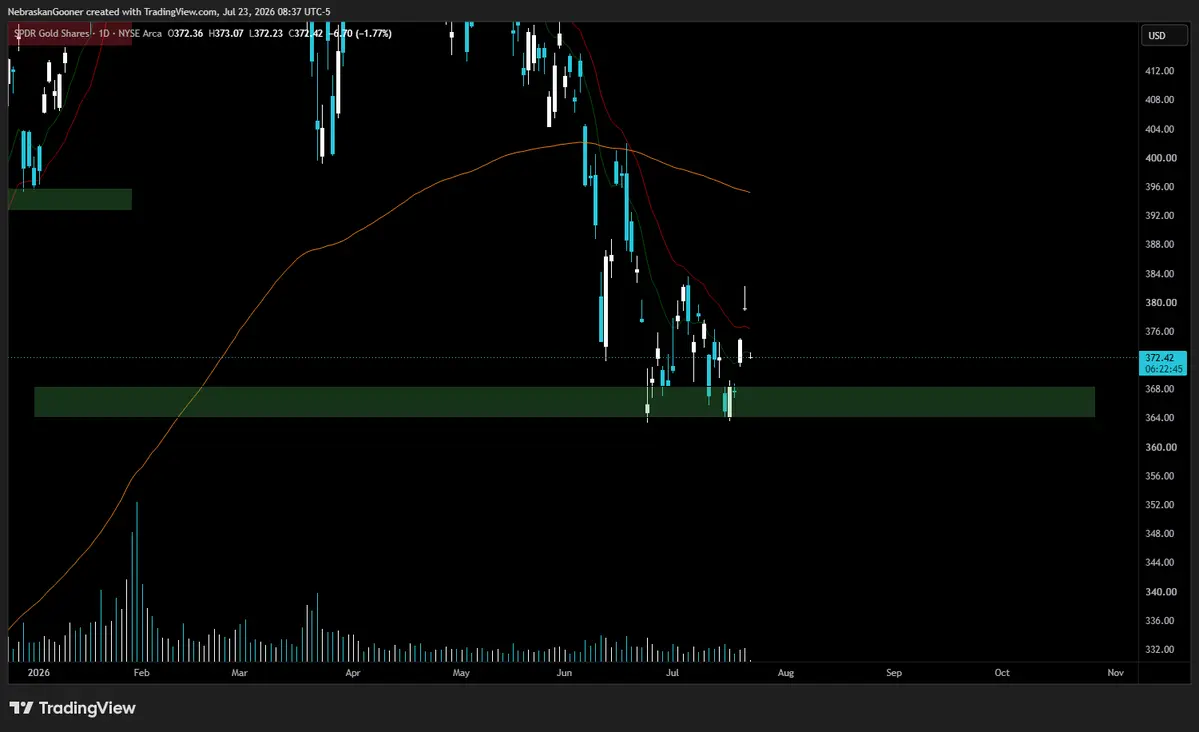Click the bar countdown 06:22:45
The width and height of the screenshot is (1199, 732).
1163,369
